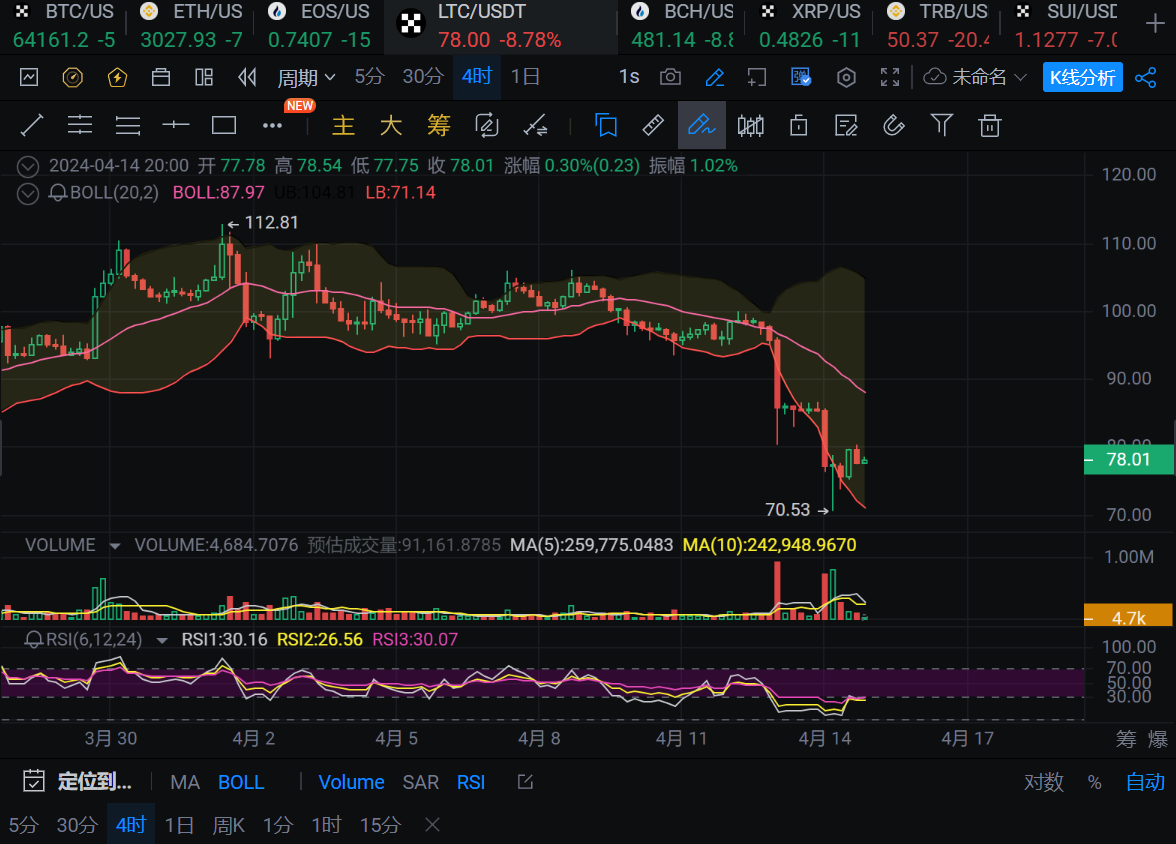
Task: Expand the VOLUME indicator dropdown arrow
Action: (115, 546)
